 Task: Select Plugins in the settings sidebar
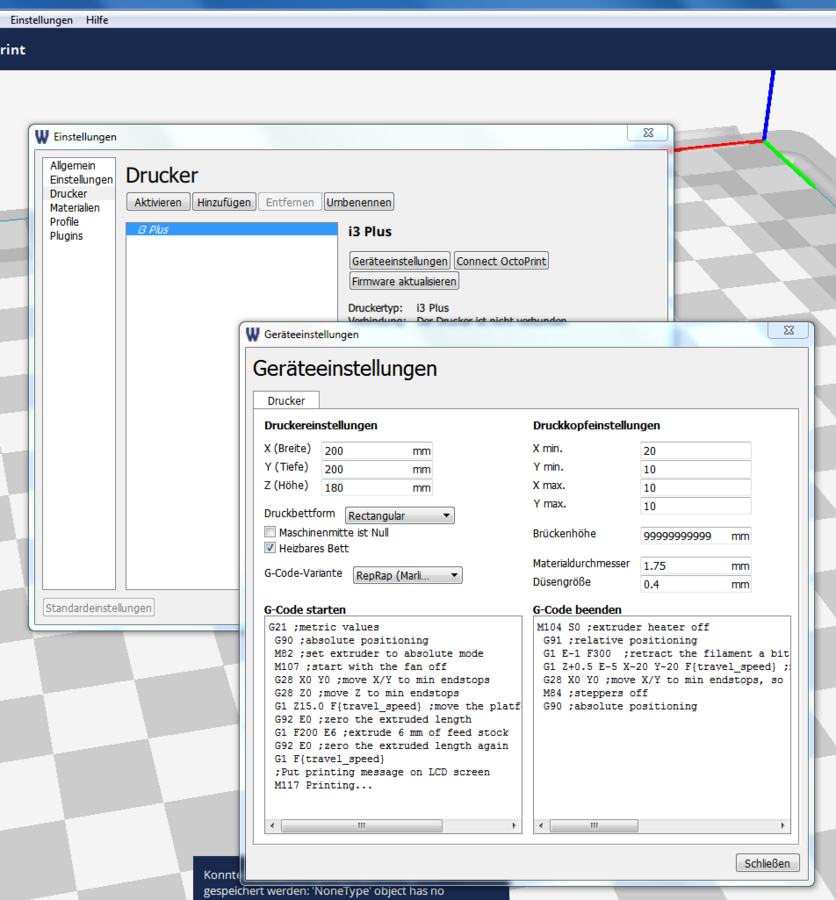(66, 236)
